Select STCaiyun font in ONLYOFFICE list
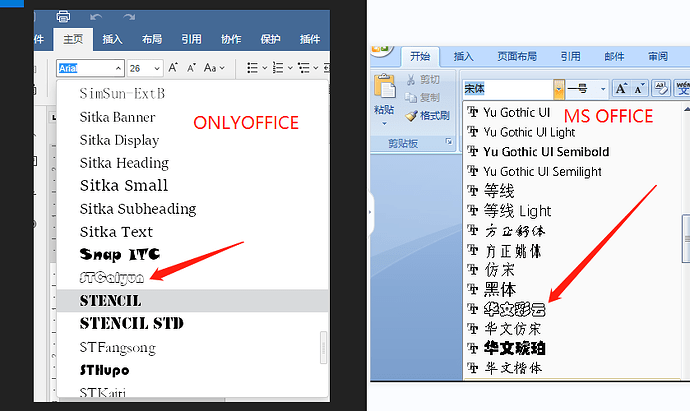The width and height of the screenshot is (690, 411). click(193, 278)
